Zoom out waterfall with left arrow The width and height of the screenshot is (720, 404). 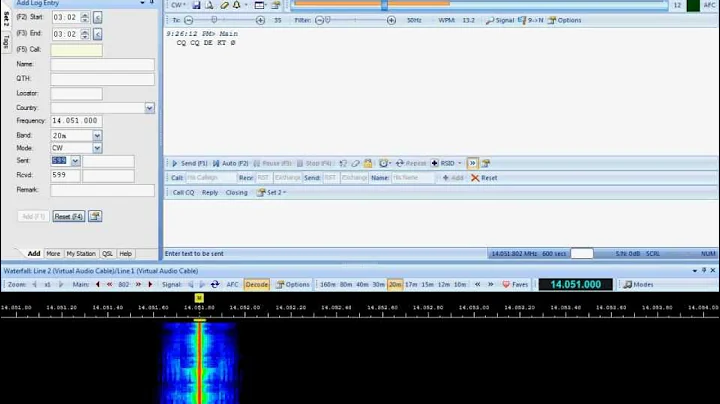coord(34,285)
